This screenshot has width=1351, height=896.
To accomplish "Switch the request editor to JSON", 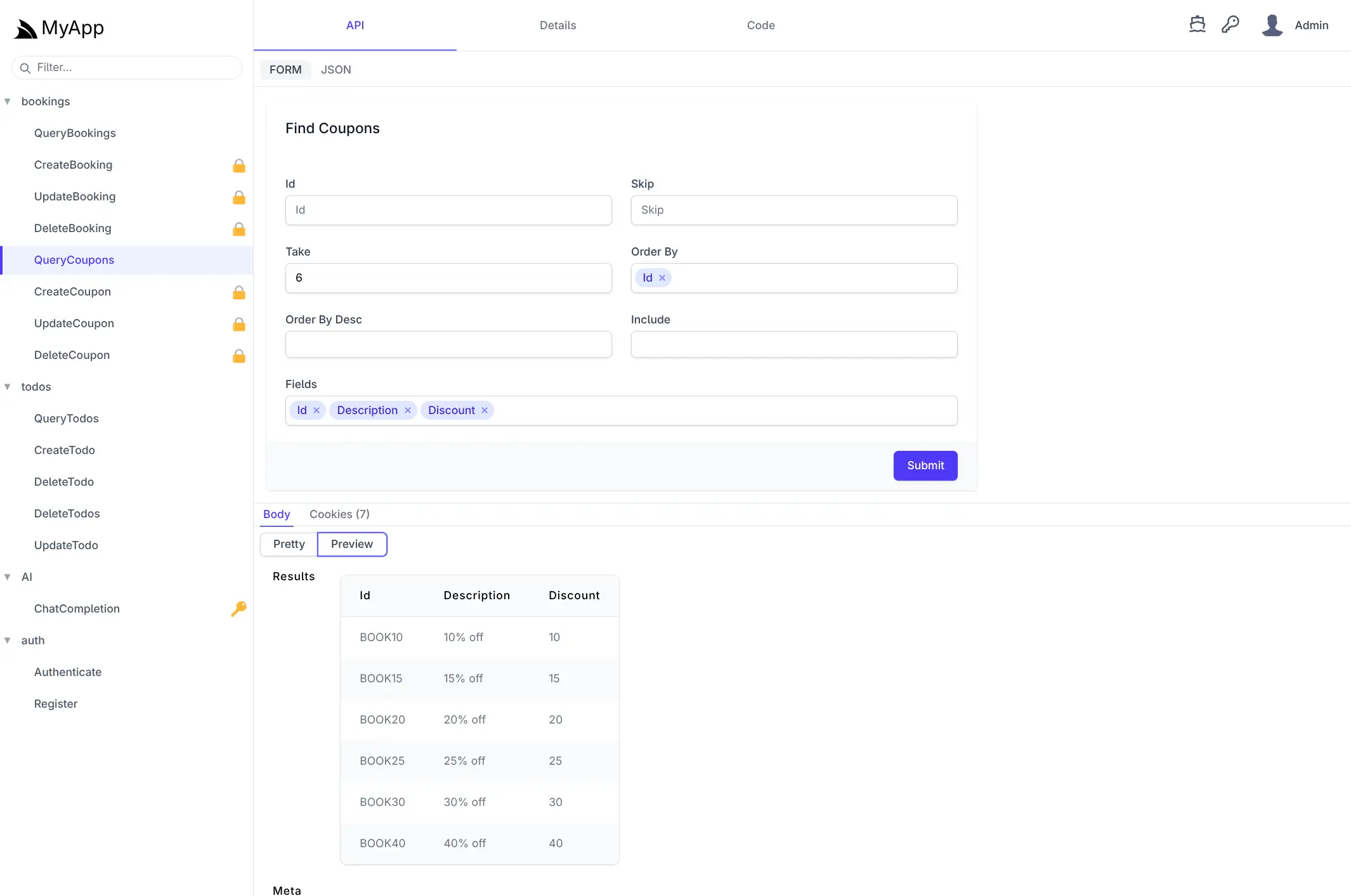I will click(336, 70).
